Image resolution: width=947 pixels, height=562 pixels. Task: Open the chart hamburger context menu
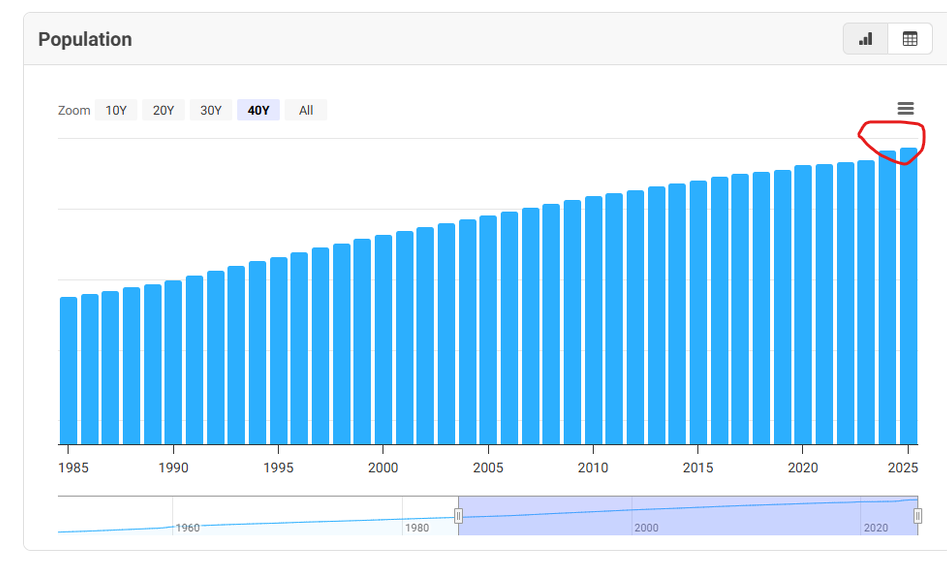click(905, 109)
